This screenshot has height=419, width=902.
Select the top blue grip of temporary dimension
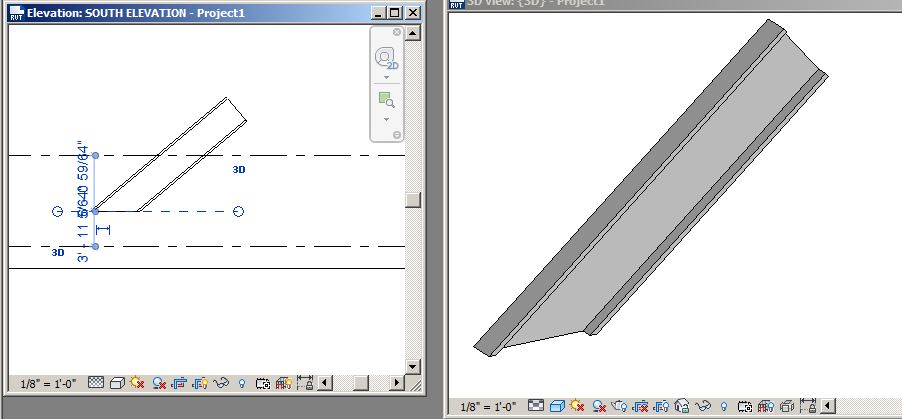(95, 155)
